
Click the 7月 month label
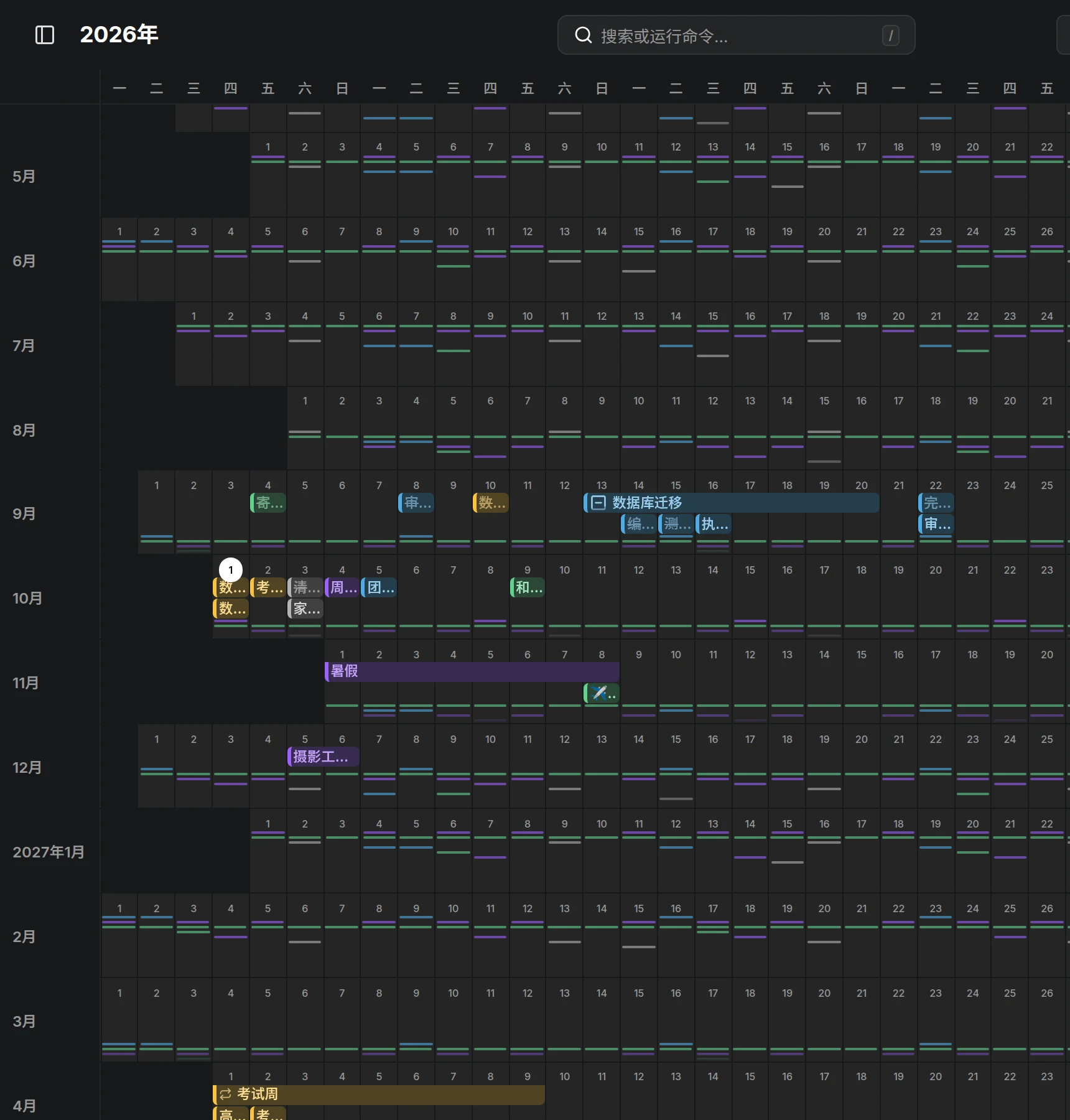[x=24, y=346]
